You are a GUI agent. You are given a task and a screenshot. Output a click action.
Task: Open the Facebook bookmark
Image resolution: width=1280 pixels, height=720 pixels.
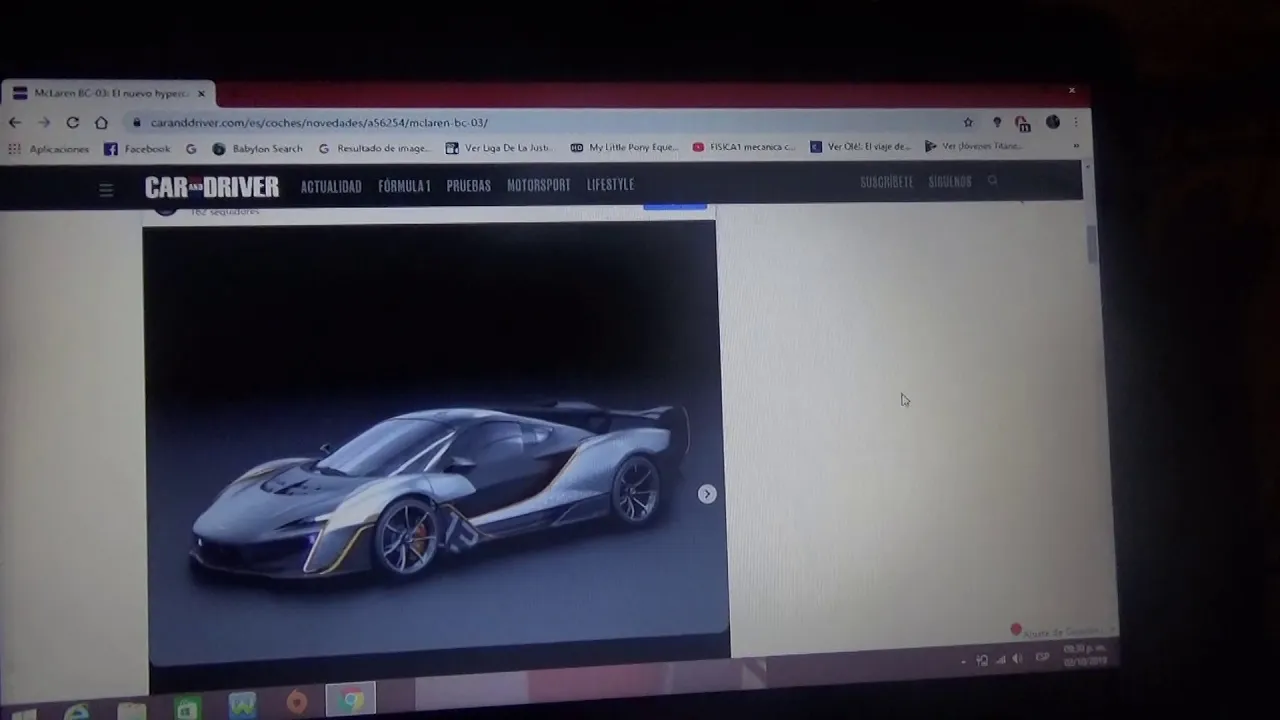137,149
